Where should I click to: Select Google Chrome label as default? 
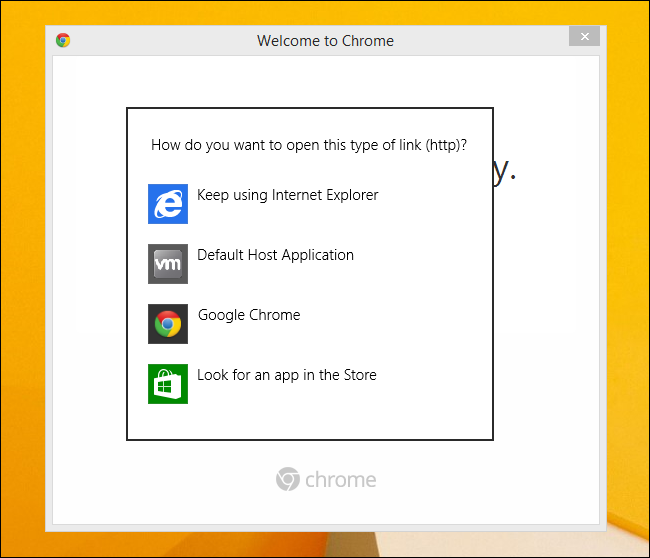pyautogui.click(x=249, y=315)
